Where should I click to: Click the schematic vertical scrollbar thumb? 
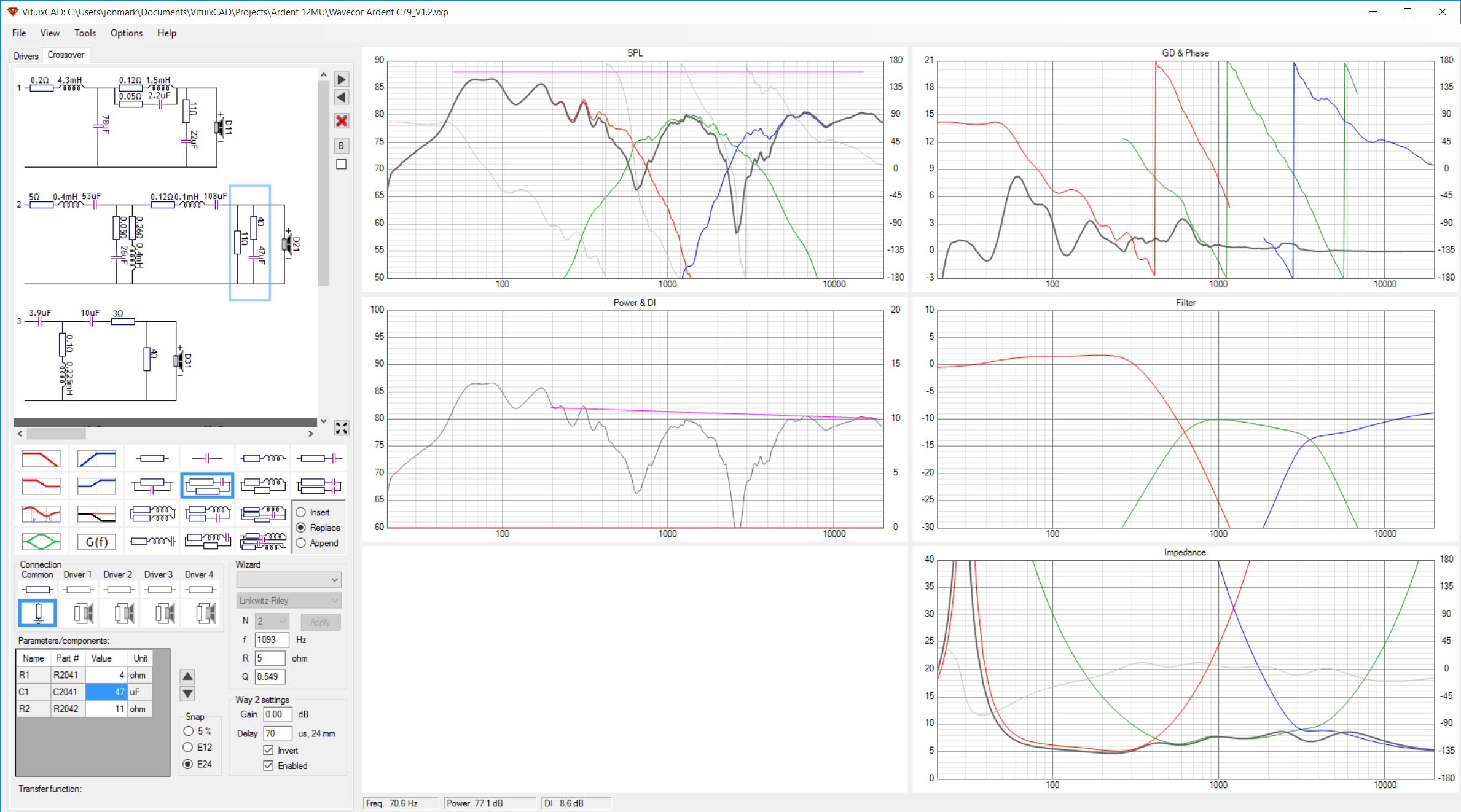click(324, 183)
